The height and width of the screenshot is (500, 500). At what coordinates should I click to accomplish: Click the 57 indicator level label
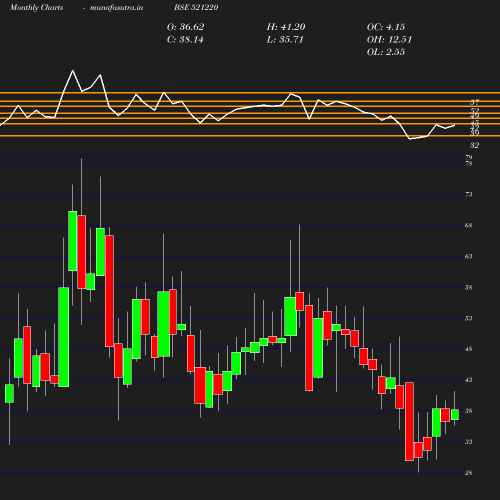[x=475, y=102]
